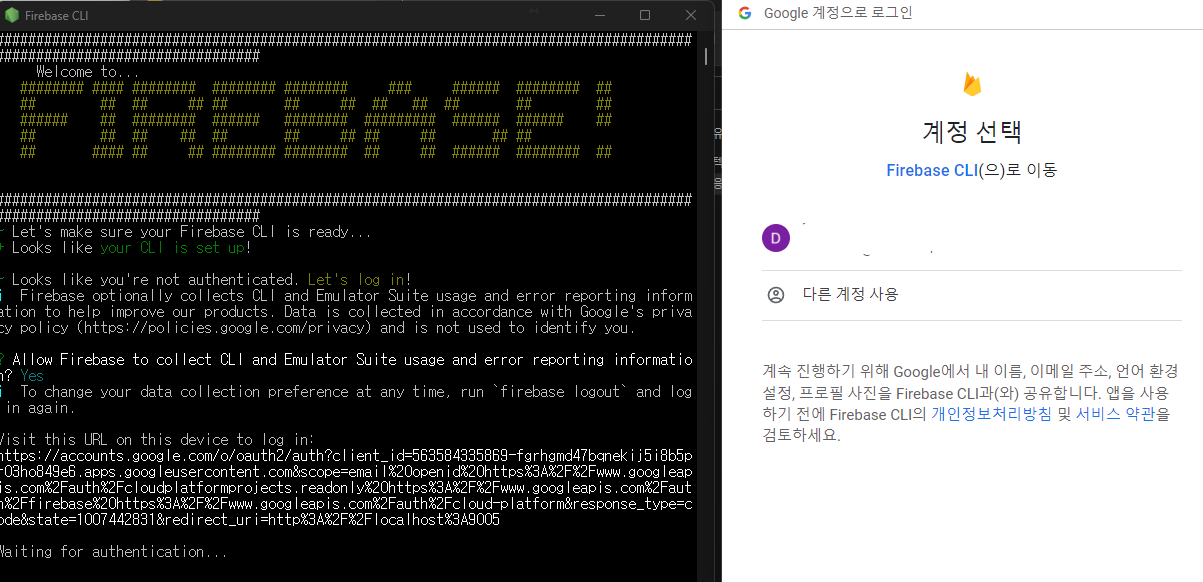Click the person icon beside 다른 계정 사용
1203x582 pixels.
click(775, 294)
